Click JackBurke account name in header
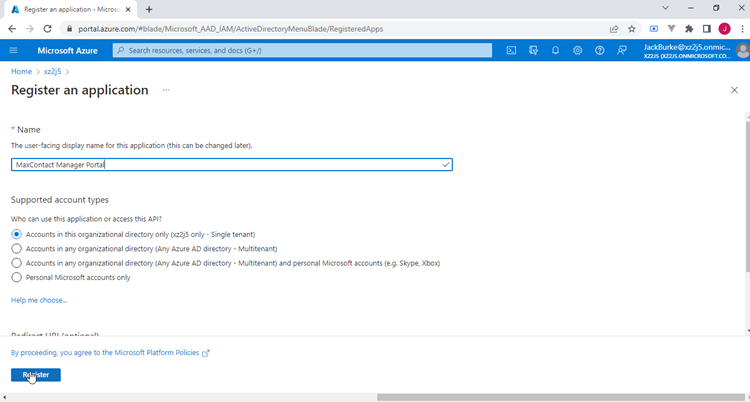 click(x=687, y=47)
